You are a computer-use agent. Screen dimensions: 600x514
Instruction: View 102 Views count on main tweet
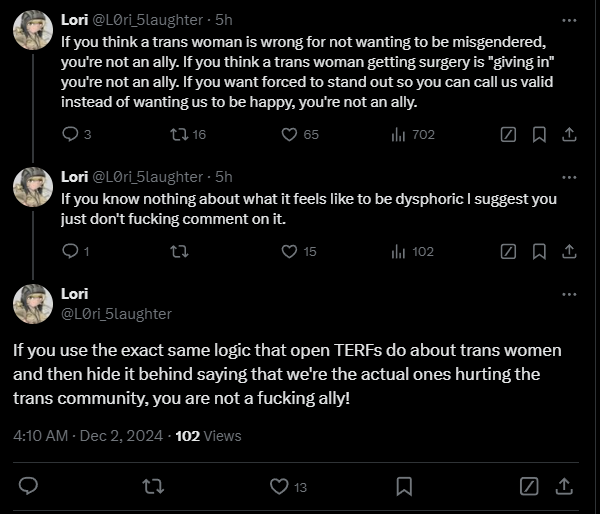(x=208, y=436)
